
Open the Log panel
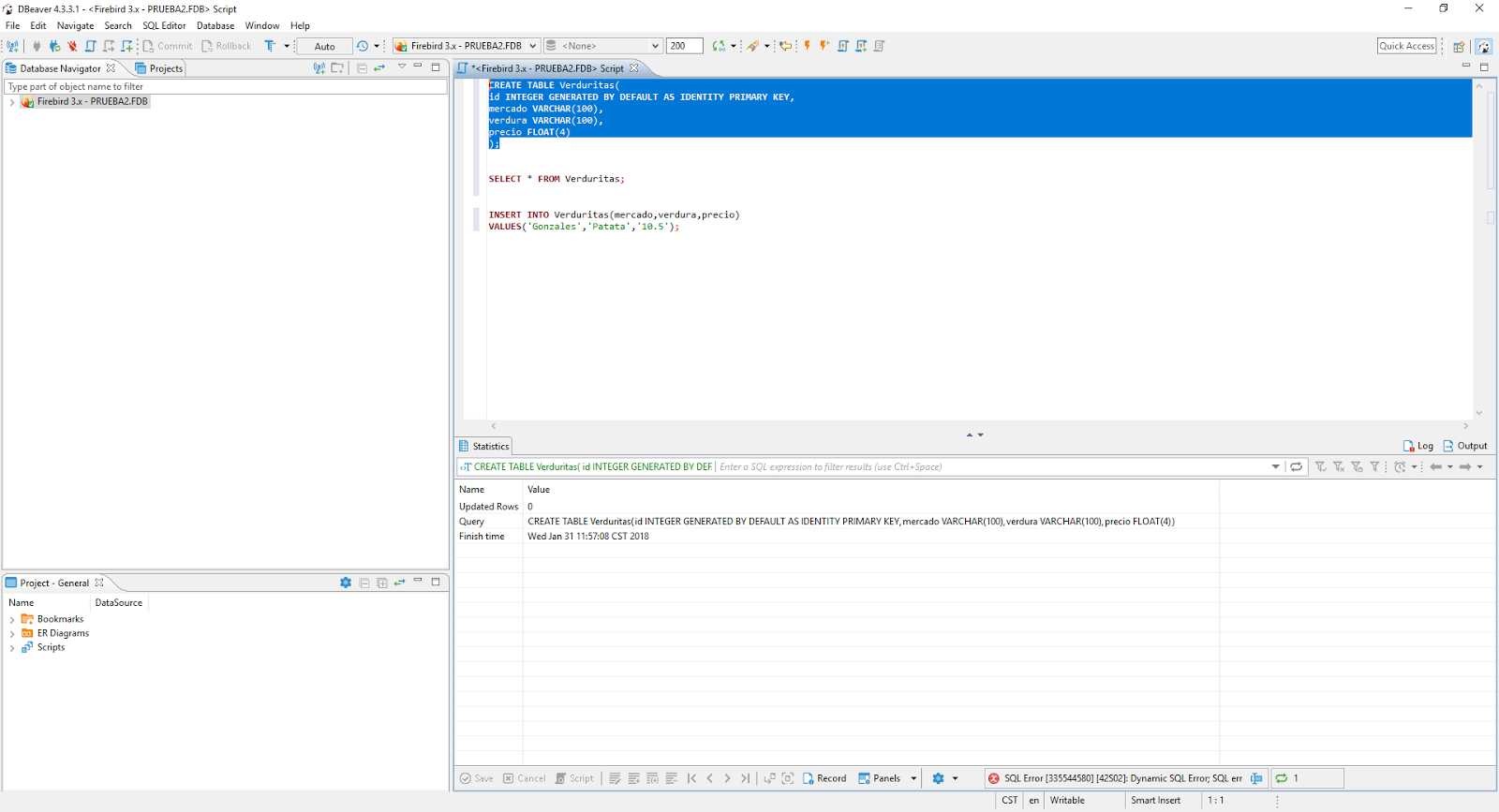pos(1417,446)
